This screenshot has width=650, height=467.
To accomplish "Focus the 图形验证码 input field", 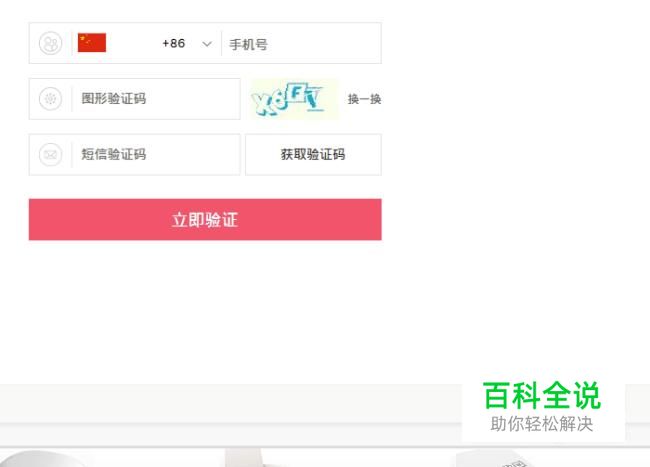I will 156,99.
